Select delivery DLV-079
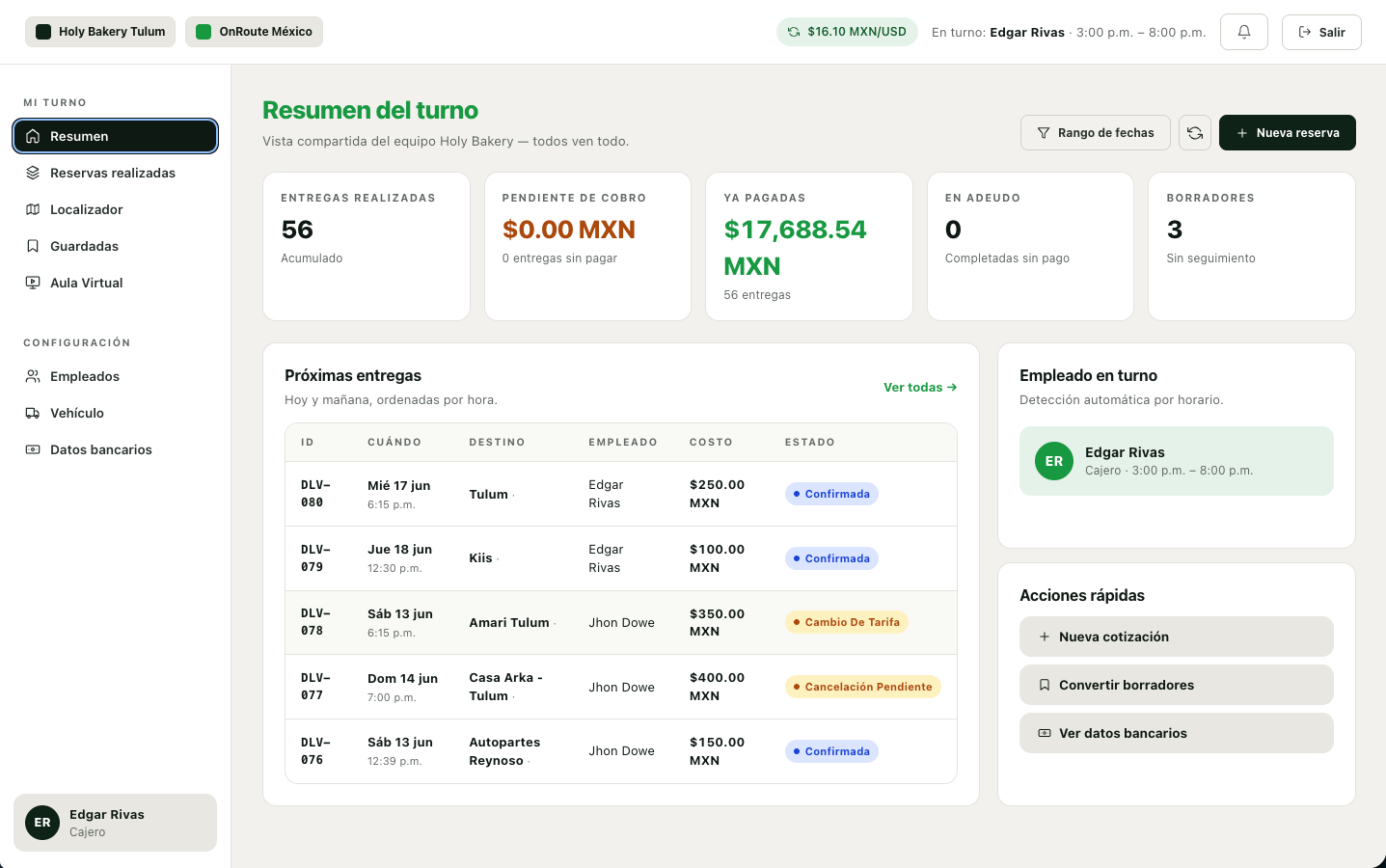 tap(621, 558)
